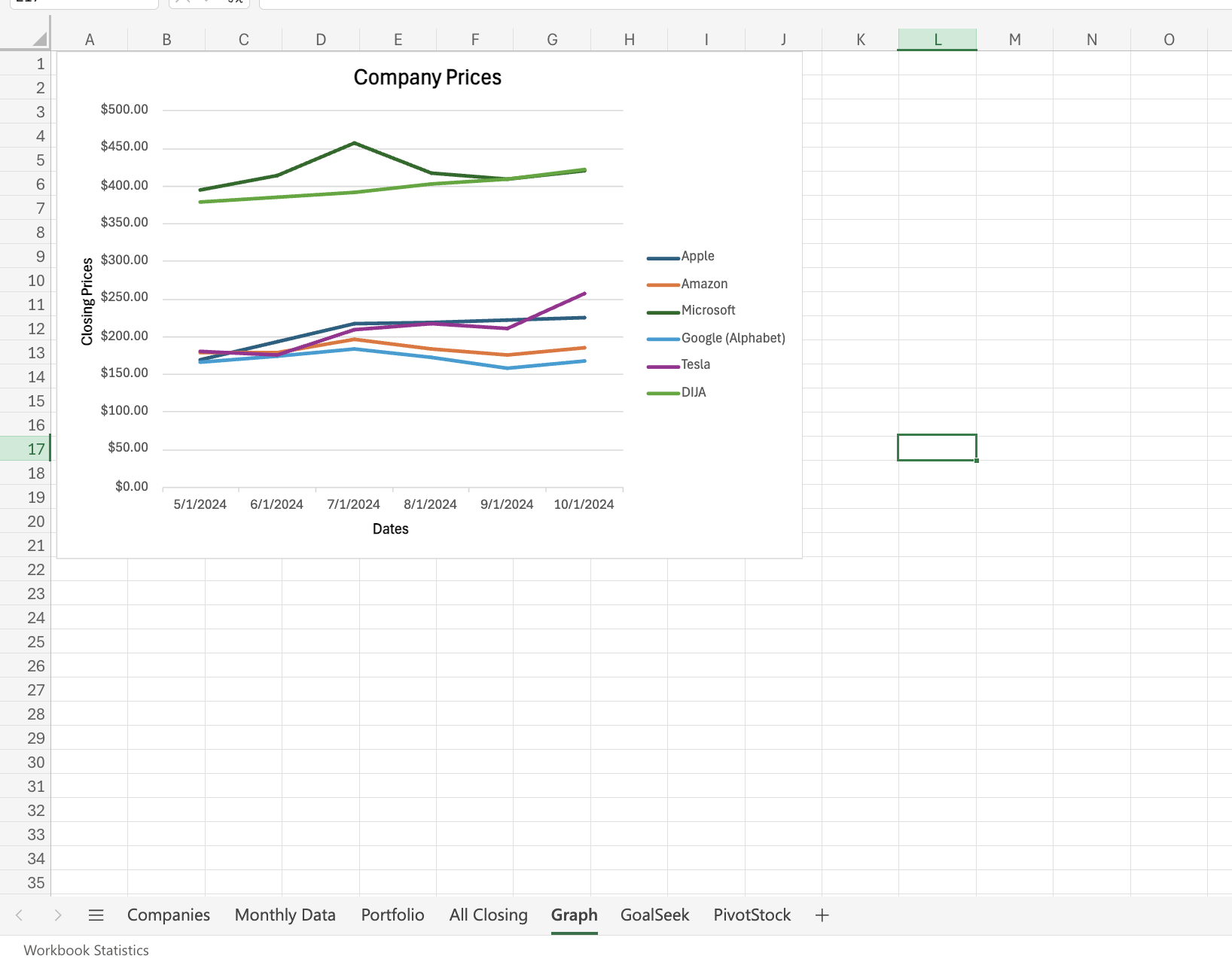Go to the Portfolio sheet
Viewport: 1232px width, 962px height.
(392, 915)
